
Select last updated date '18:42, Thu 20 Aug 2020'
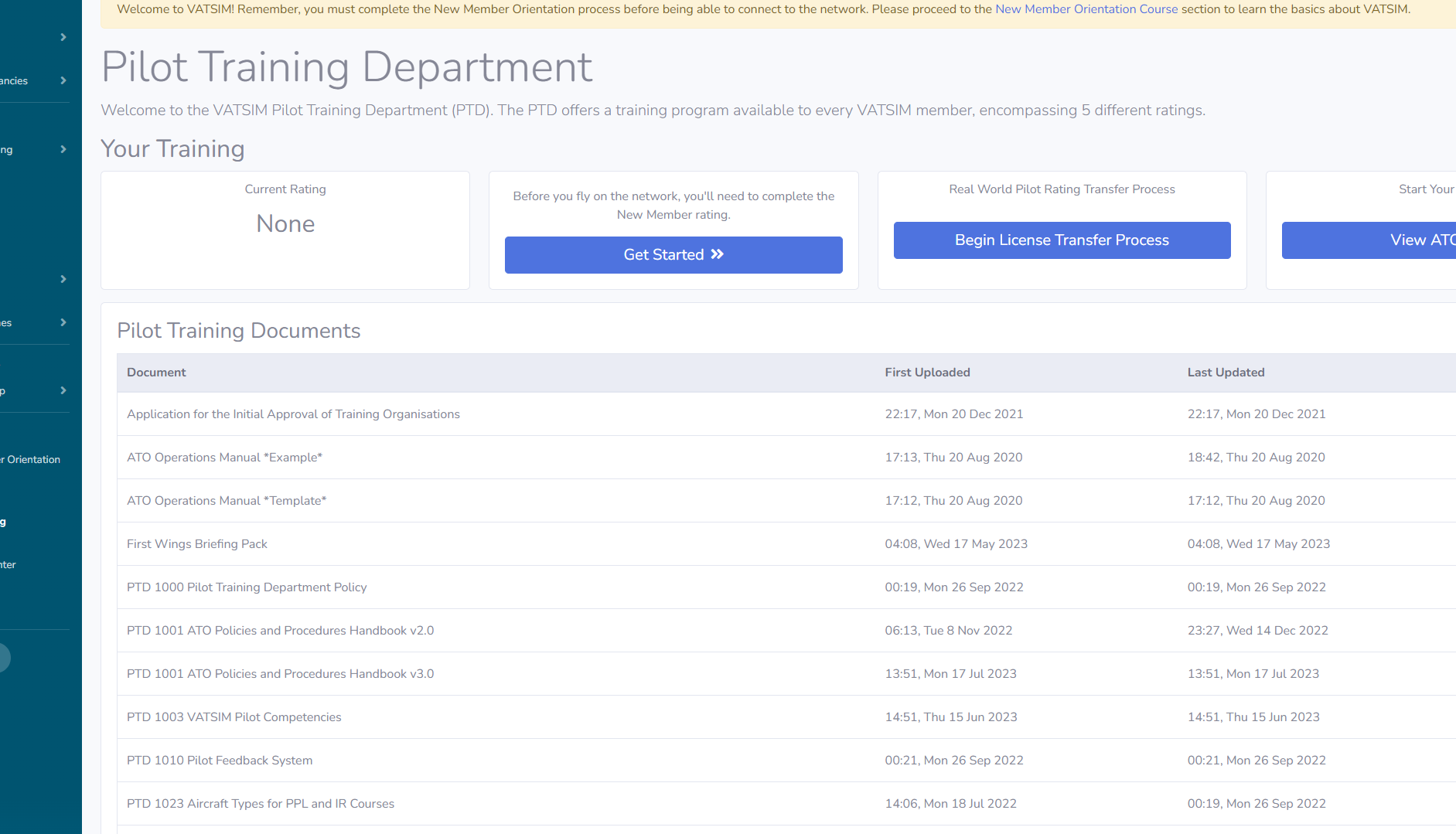pos(1256,457)
